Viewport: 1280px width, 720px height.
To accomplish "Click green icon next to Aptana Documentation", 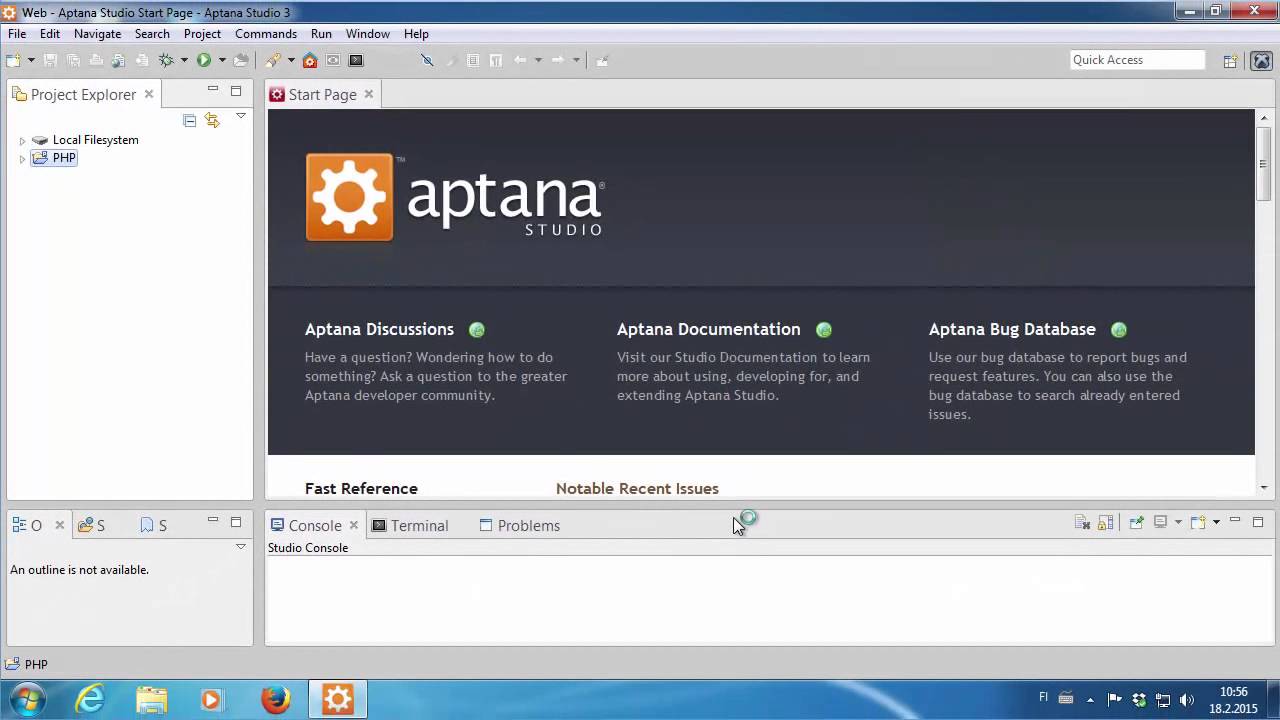I will point(823,330).
